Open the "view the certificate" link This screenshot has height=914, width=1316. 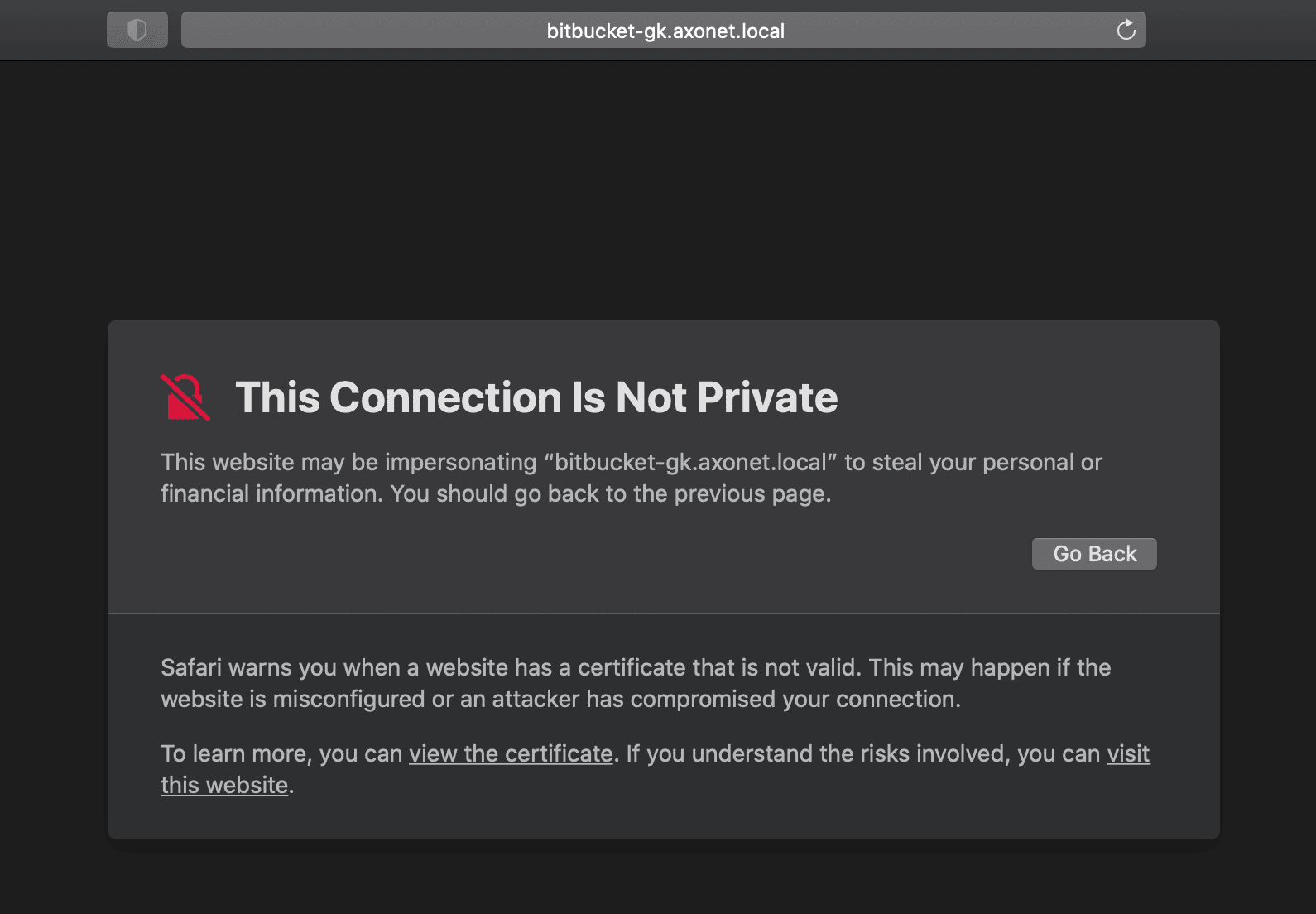pyautogui.click(x=511, y=753)
